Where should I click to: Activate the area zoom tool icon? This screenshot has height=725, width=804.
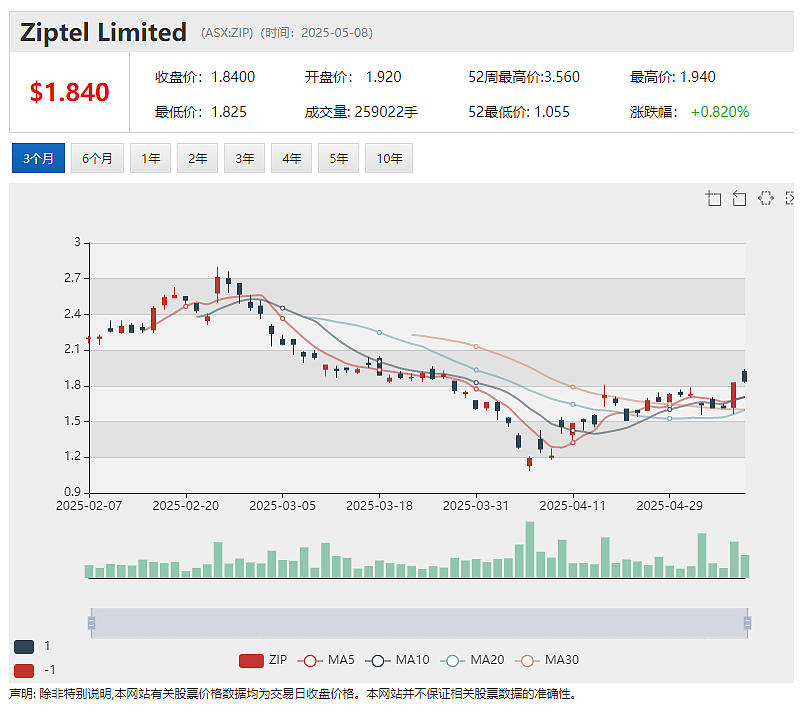713,198
